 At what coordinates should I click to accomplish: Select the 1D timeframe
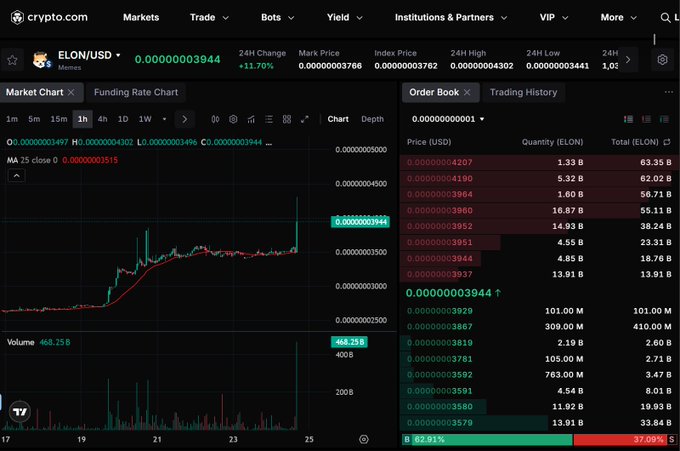point(123,119)
